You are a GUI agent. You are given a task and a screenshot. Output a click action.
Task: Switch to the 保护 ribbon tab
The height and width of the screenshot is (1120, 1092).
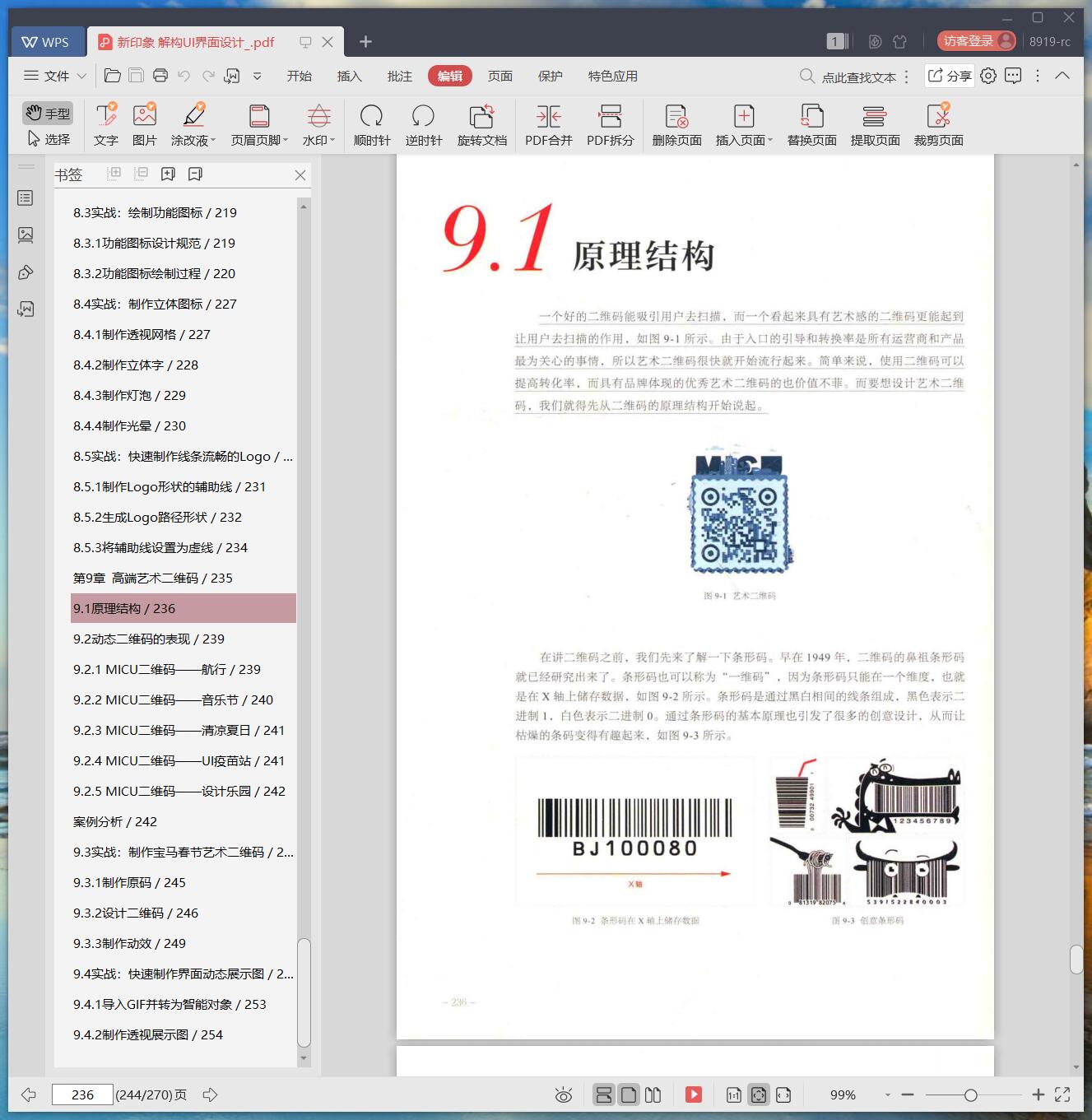coord(551,76)
